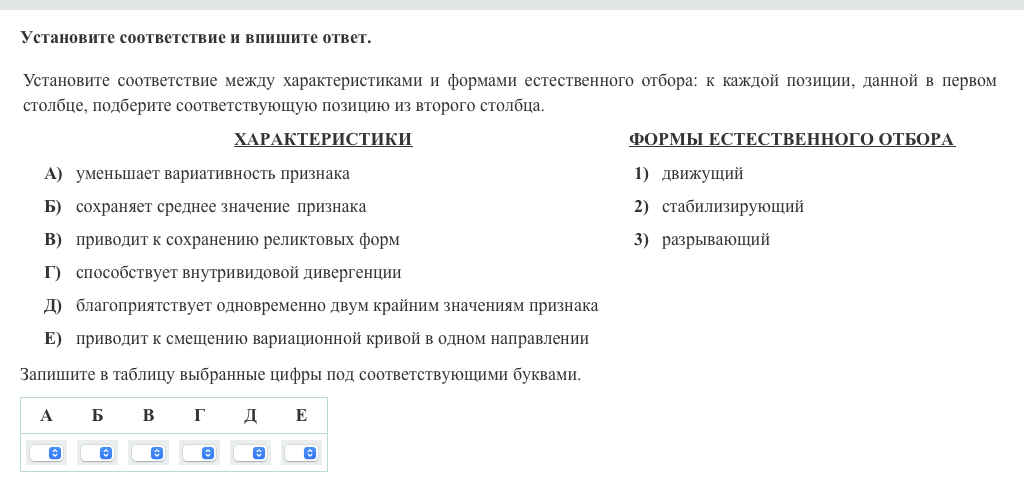1024x499 pixels.
Task: Click statement Е about 'вариационной кривой'
Action: click(332, 339)
